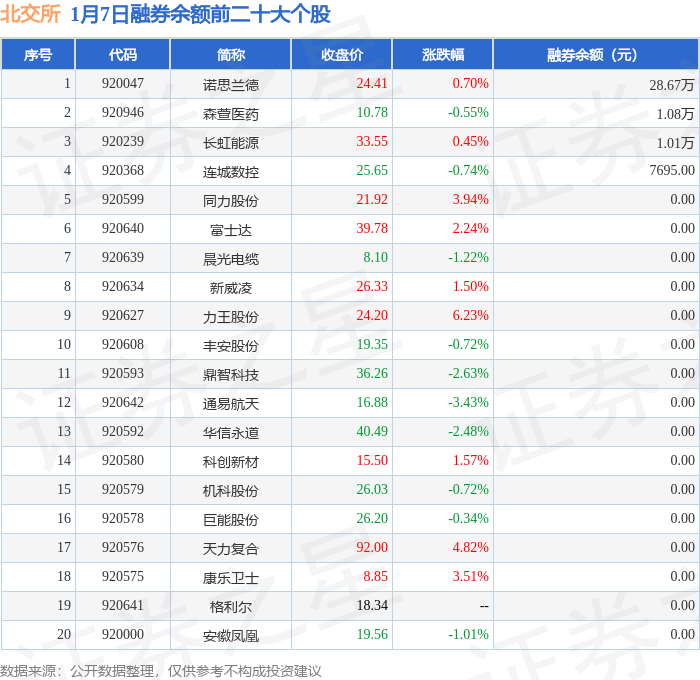Select stock name 安徽凤凰
This screenshot has height=680, width=700.
(x=231, y=636)
